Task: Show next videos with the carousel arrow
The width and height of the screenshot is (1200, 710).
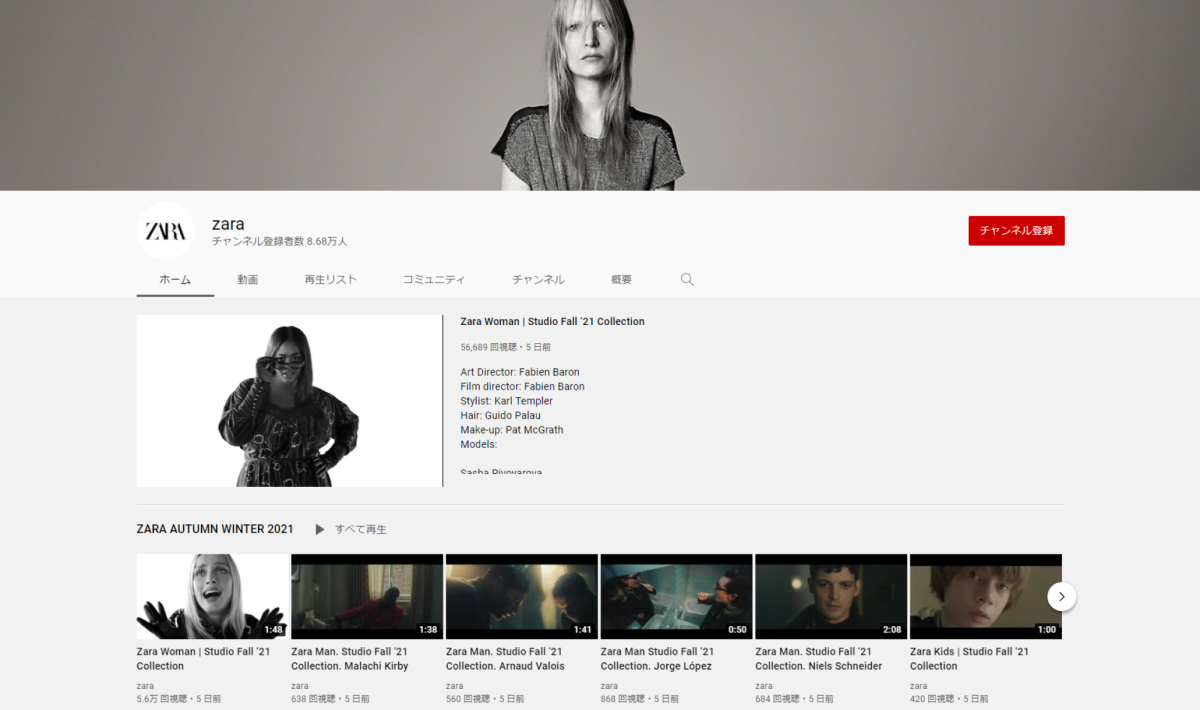Action: (1061, 597)
